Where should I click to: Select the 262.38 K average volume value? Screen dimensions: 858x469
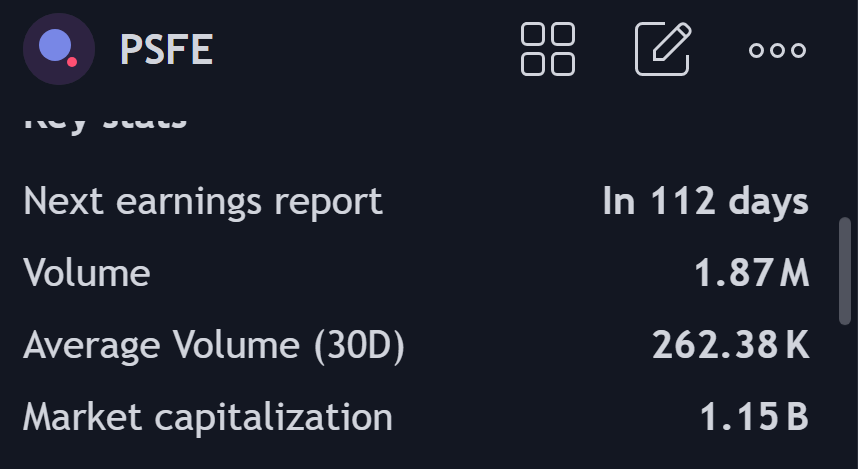(731, 345)
